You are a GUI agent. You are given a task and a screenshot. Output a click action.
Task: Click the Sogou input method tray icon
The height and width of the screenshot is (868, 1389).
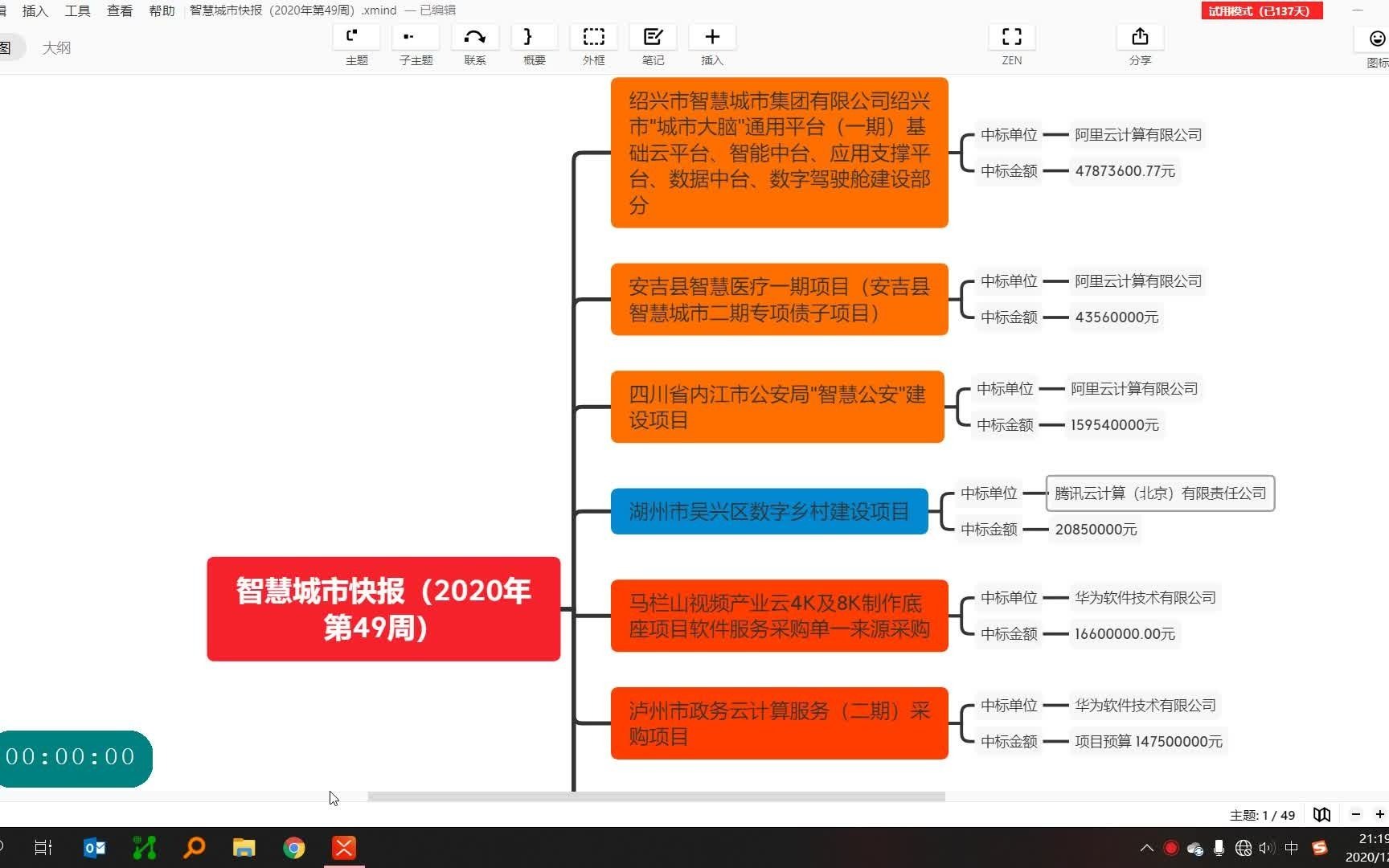(1319, 848)
